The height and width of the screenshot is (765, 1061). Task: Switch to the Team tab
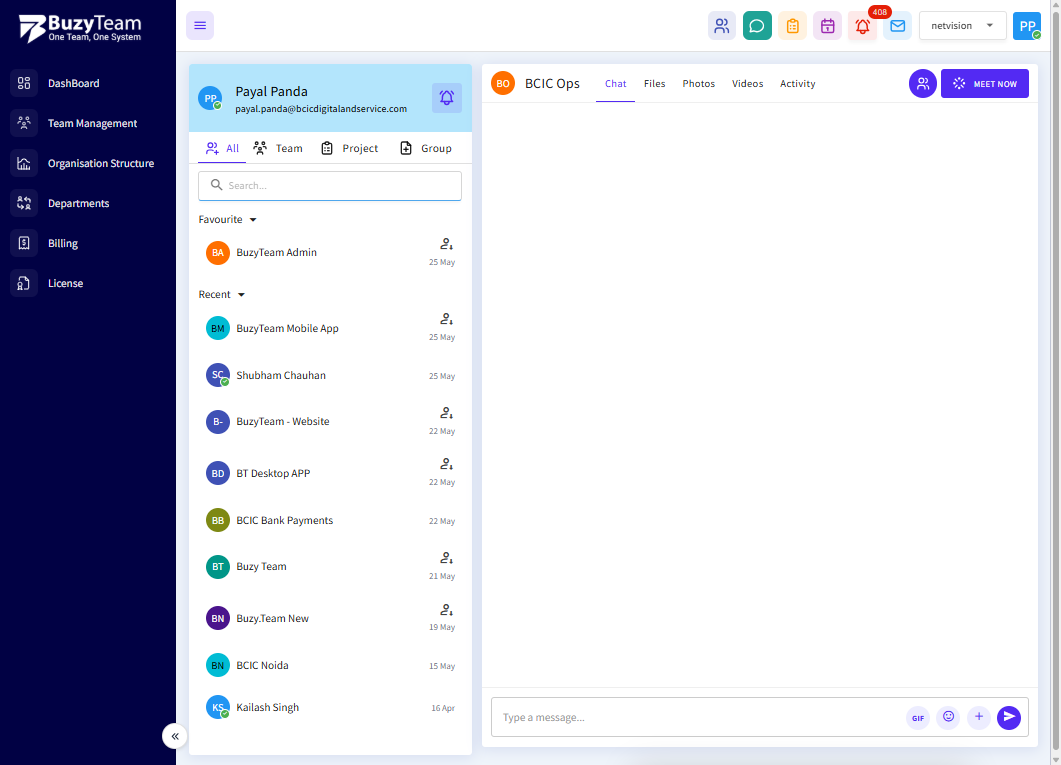tap(278, 149)
